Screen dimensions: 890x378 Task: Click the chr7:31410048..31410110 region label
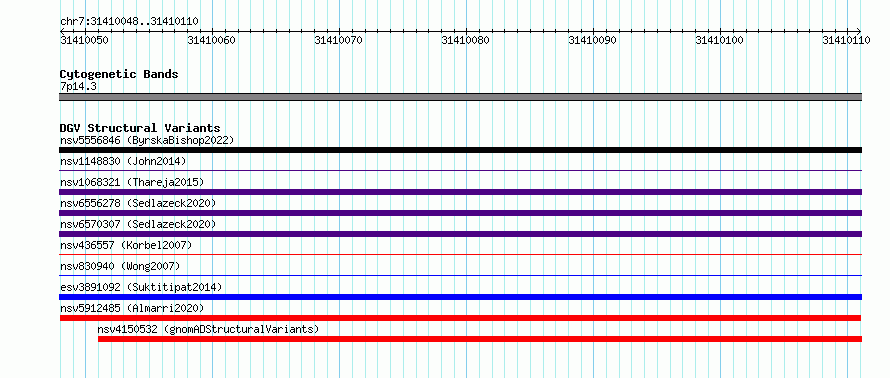129,22
